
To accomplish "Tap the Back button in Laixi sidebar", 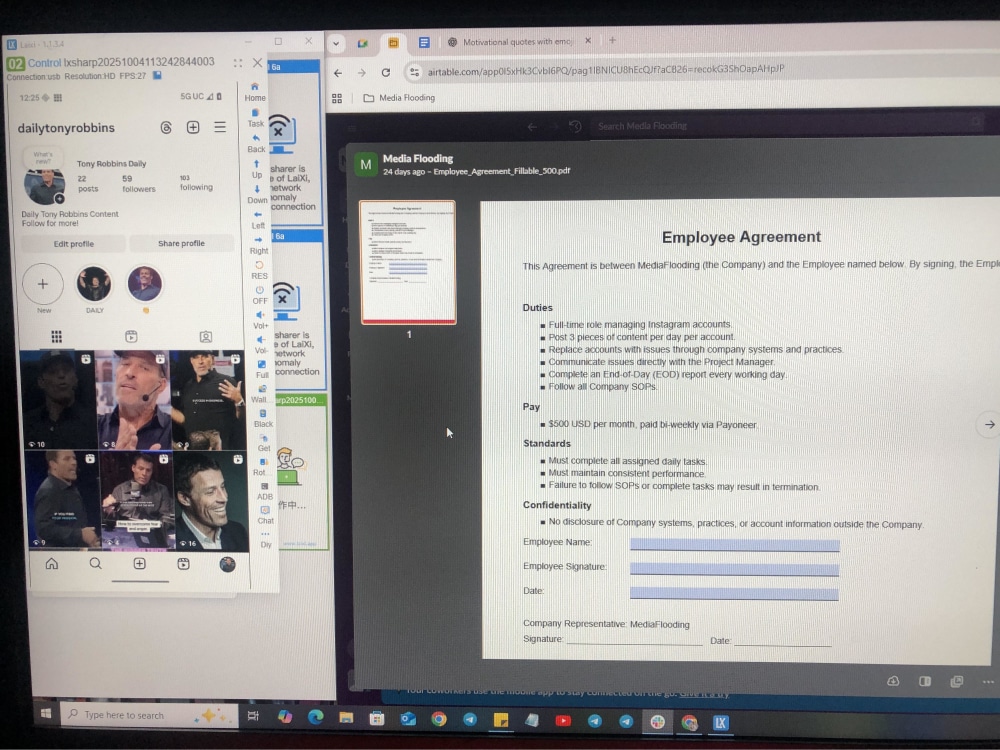I will point(256,143).
